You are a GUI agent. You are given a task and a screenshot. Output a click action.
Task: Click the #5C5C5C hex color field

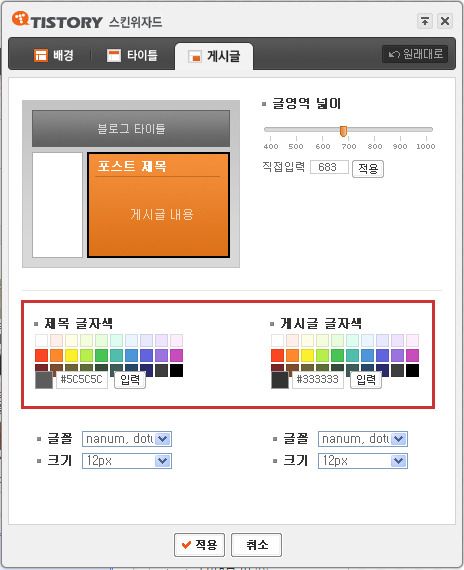point(82,380)
